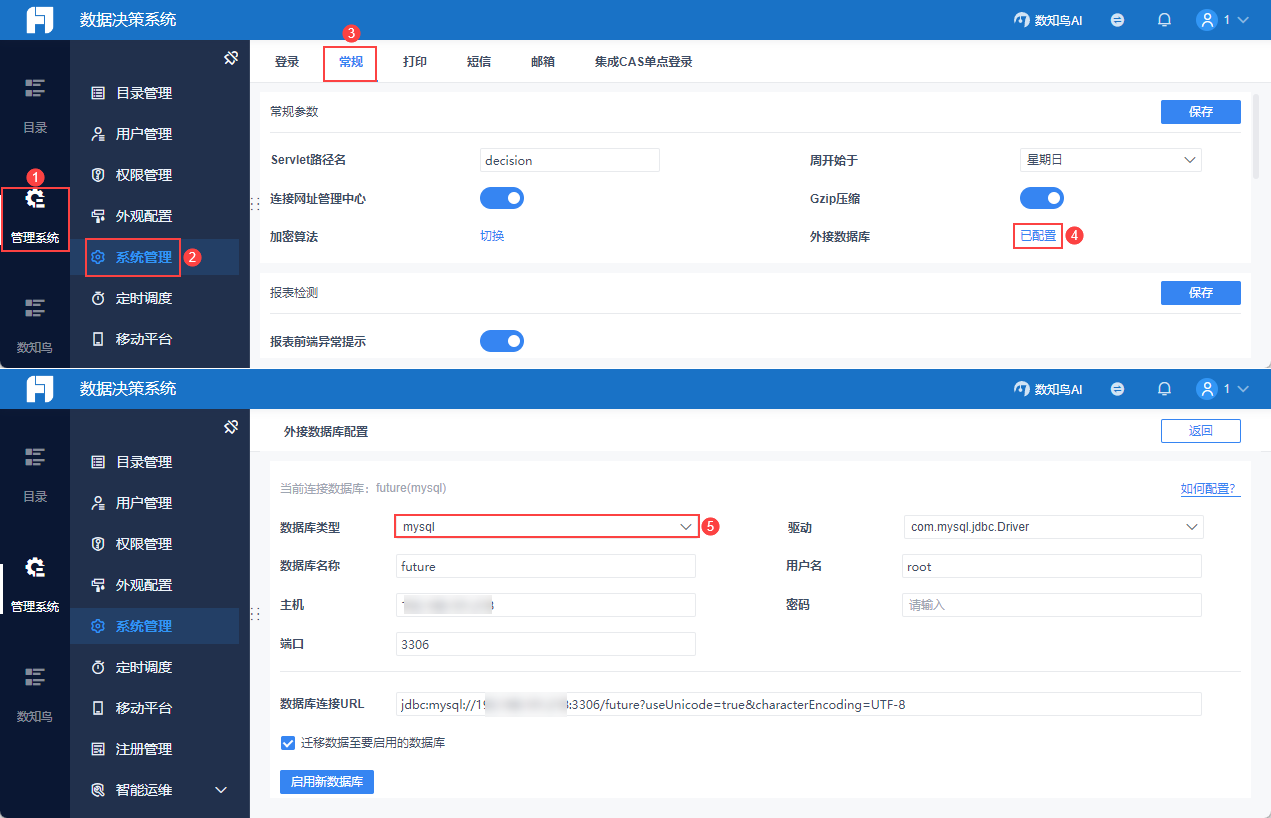The image size is (1271, 818).
Task: Click 管理系统 gear icon in 常规 settings view
Action: point(35,200)
